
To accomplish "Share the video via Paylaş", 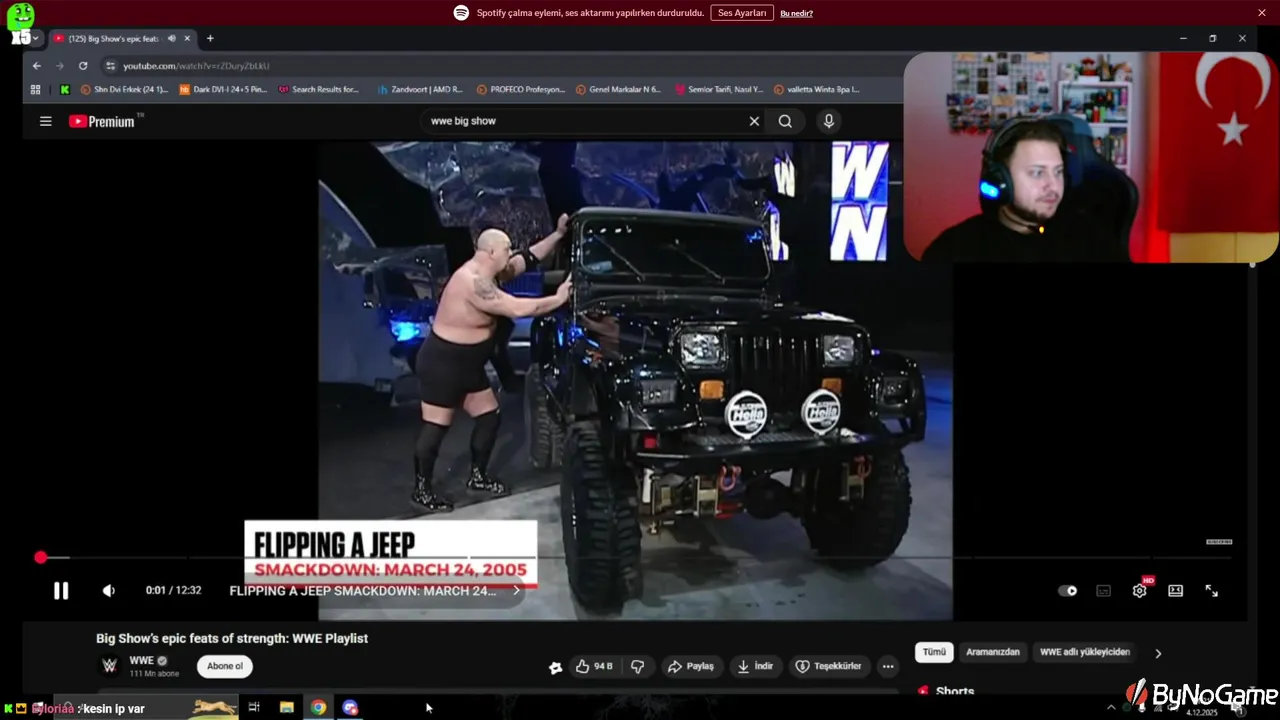I will click(691, 666).
